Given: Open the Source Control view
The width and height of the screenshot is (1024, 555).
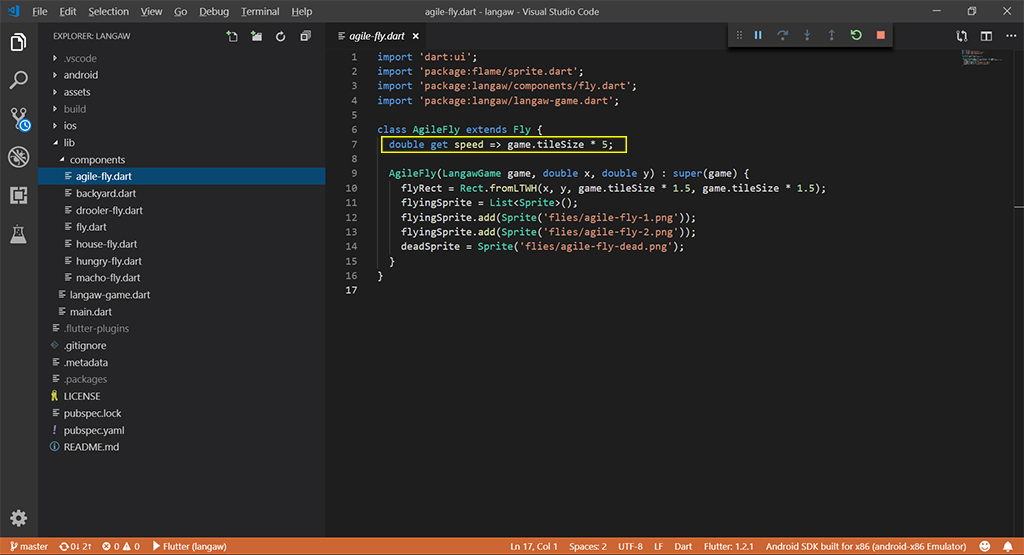Looking at the screenshot, I should 18,119.
